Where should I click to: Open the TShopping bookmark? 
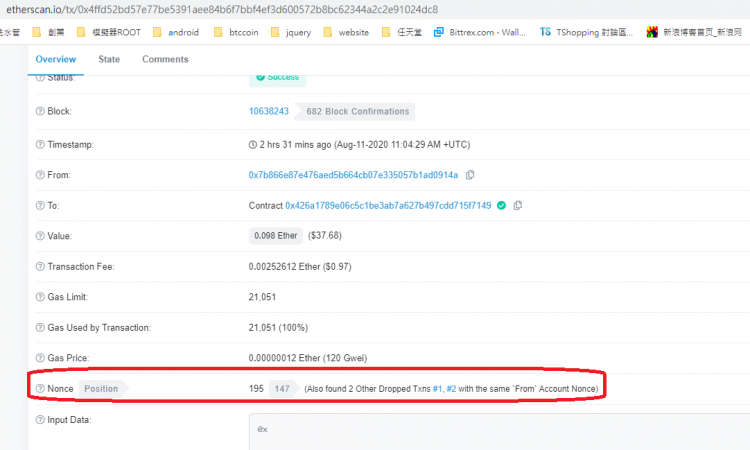tap(586, 32)
